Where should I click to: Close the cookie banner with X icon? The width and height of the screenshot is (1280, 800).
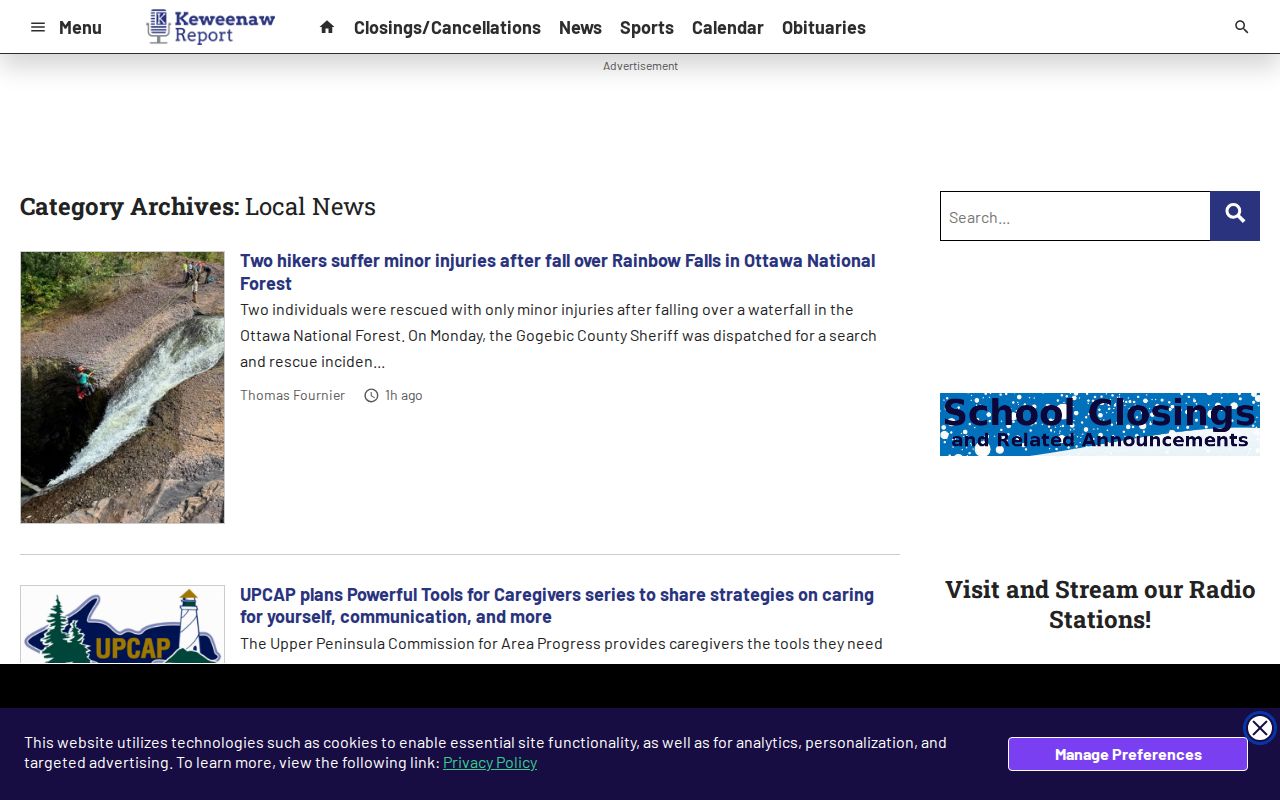point(1260,728)
